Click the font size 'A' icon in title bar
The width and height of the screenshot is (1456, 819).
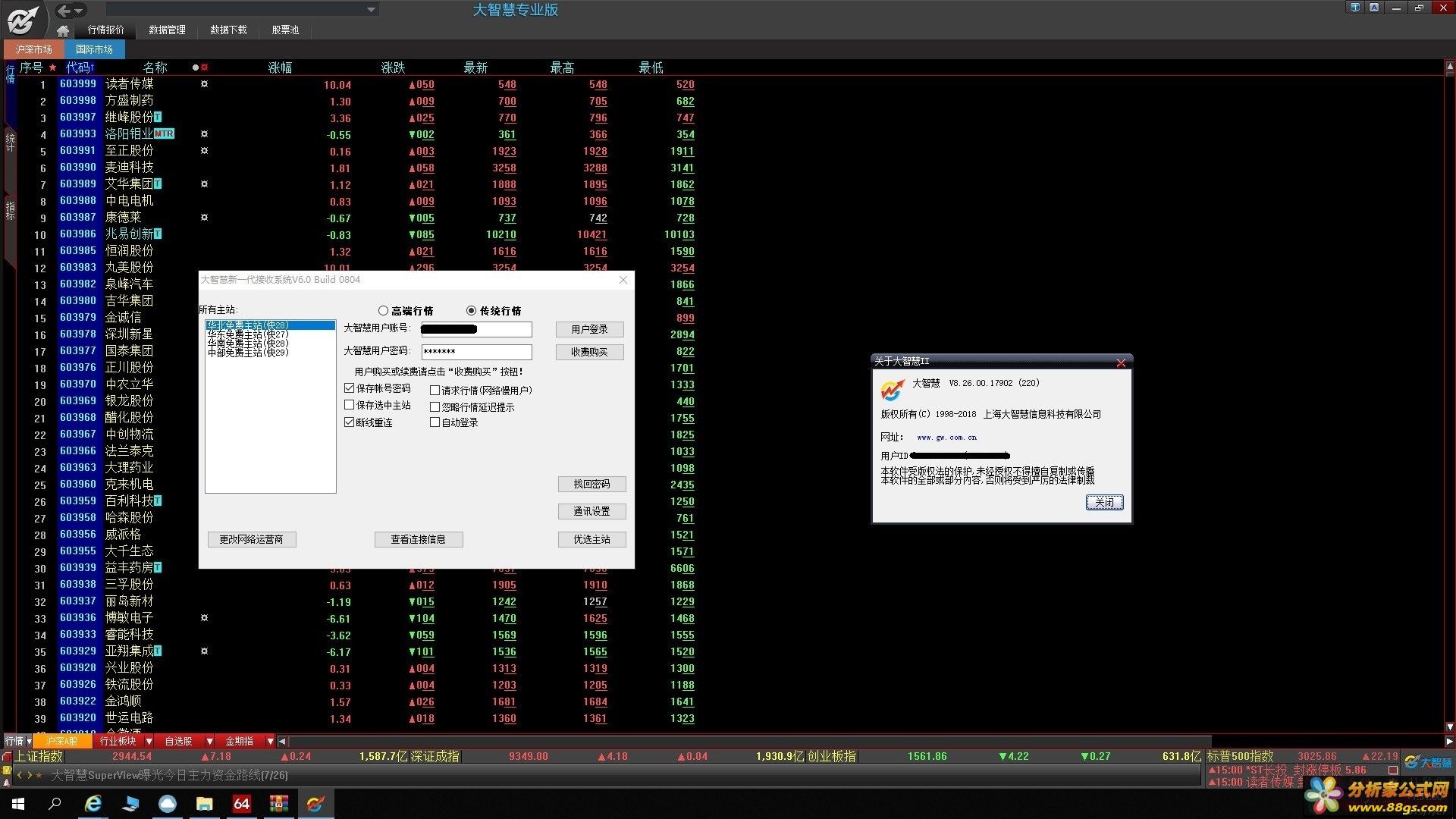coord(1374,8)
